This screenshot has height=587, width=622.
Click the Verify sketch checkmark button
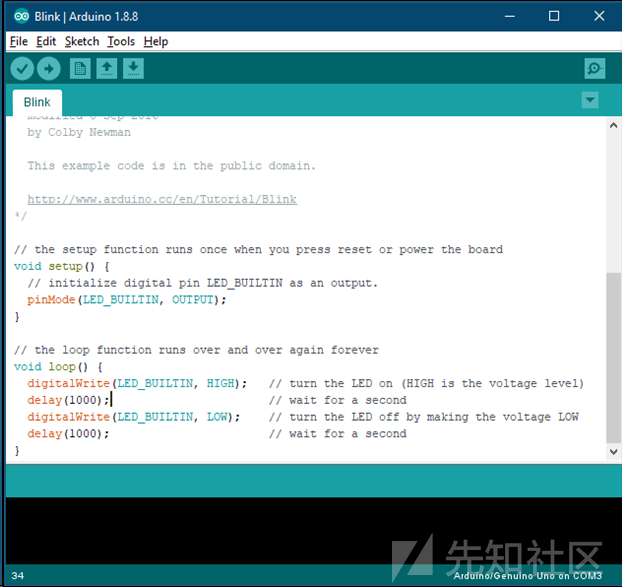[x=22, y=69]
